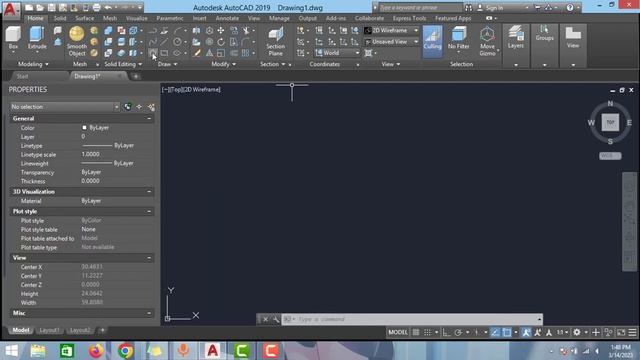640x360 pixels.
Task: Collapse the General properties section
Action: 149,118
